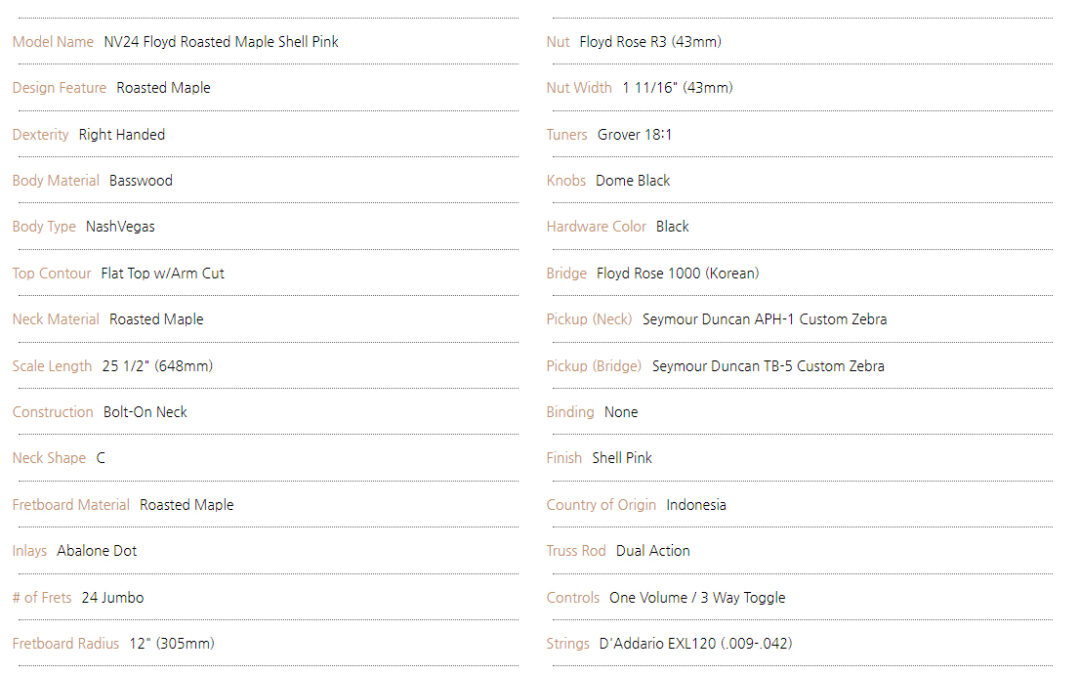Click the Floyd Rose R3 (43mm) nut value
Viewport: 1080px width, 675px height.
pos(651,42)
